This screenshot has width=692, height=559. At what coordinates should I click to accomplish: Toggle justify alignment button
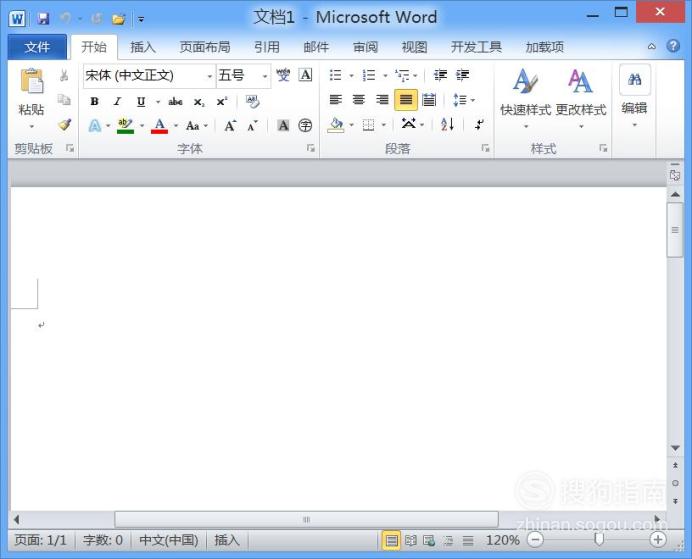click(x=406, y=100)
